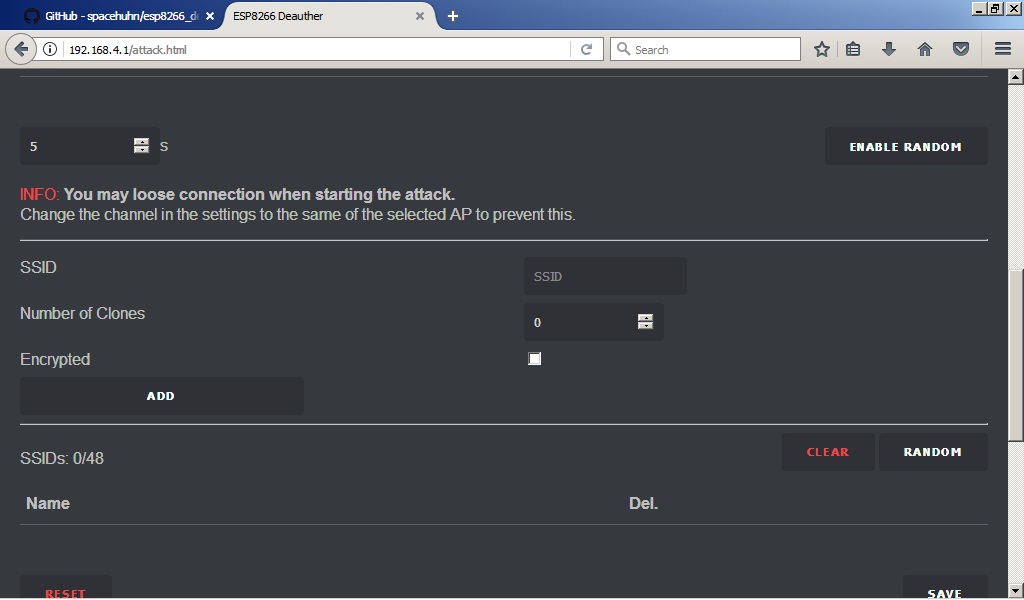Click scrollbar up arrow

pos(1016,76)
